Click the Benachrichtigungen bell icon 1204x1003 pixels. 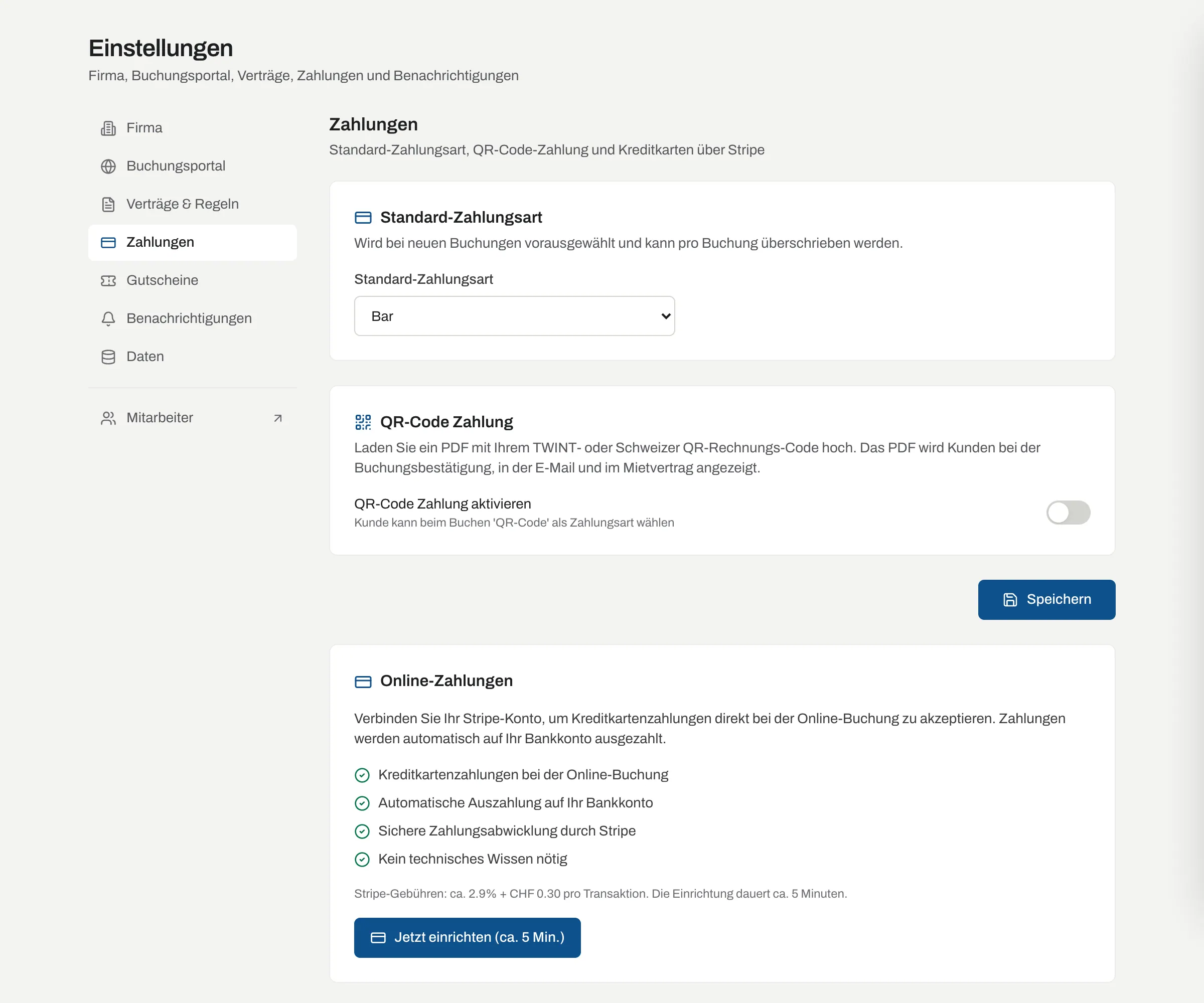(x=108, y=318)
